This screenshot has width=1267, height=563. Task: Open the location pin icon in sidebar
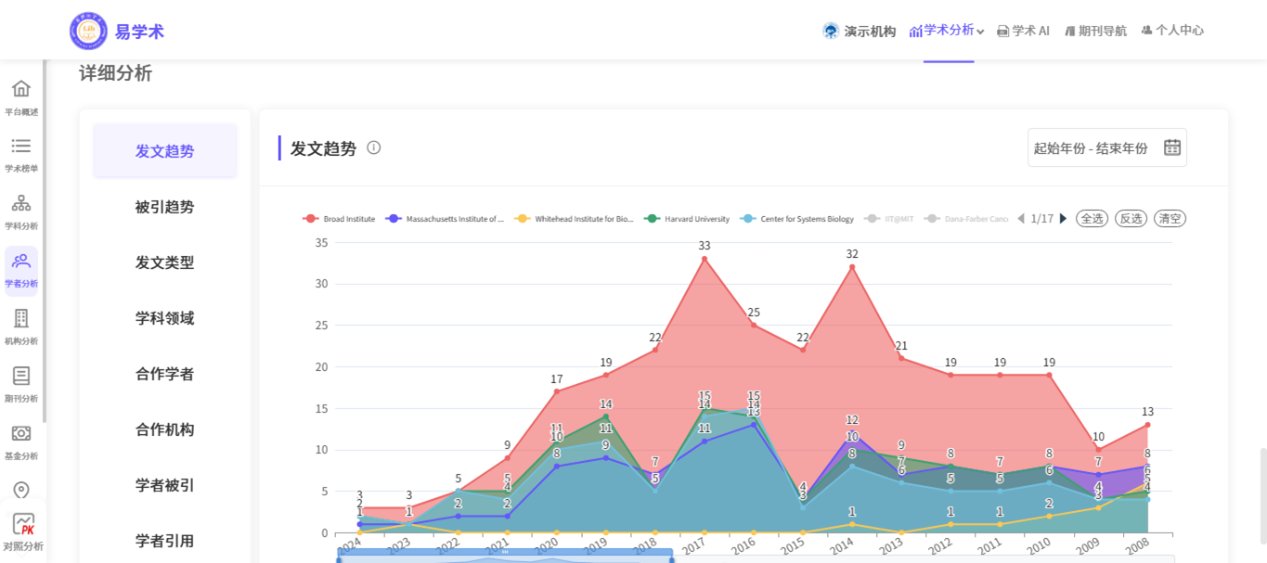coord(21,490)
